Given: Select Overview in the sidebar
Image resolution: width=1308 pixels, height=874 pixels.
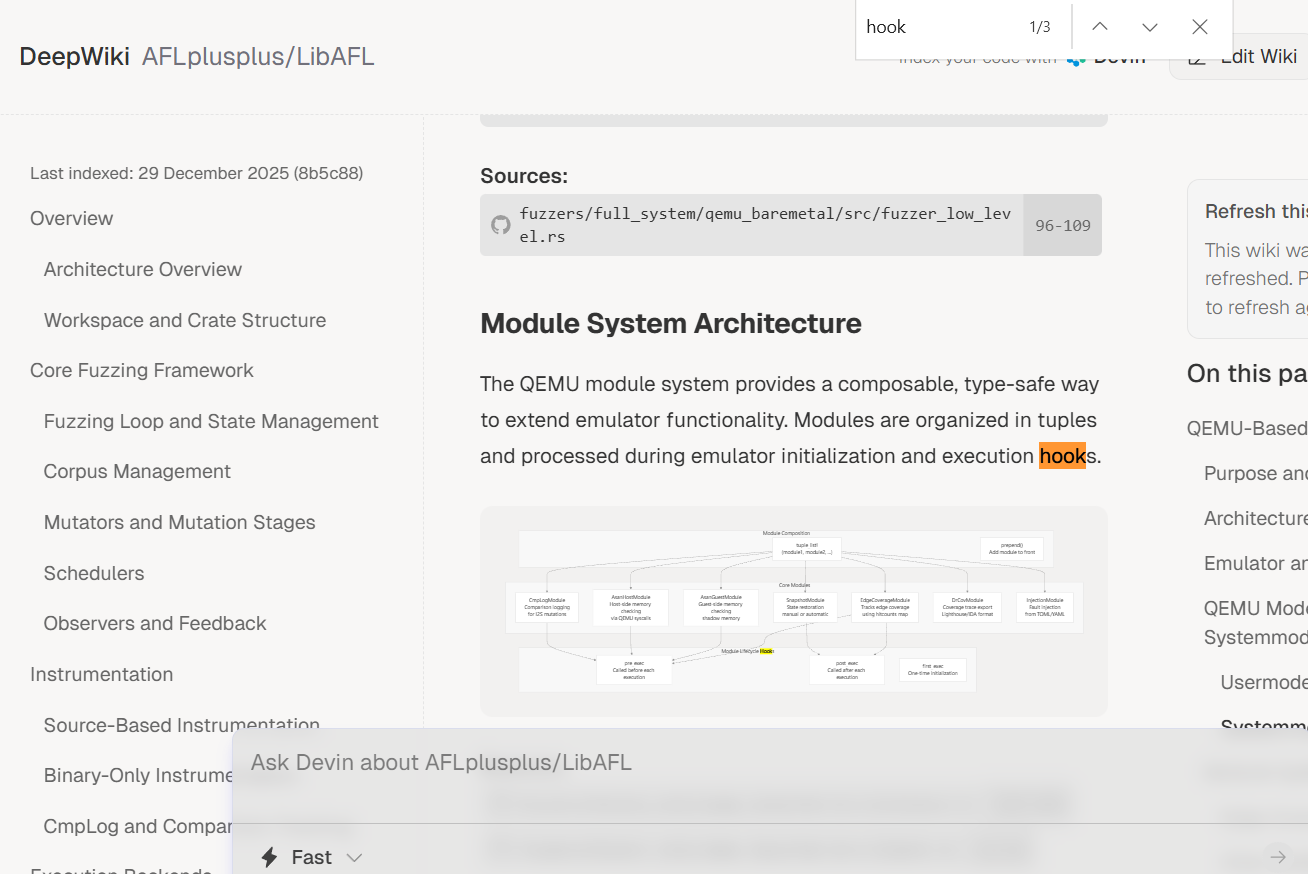Looking at the screenshot, I should pyautogui.click(x=71, y=218).
